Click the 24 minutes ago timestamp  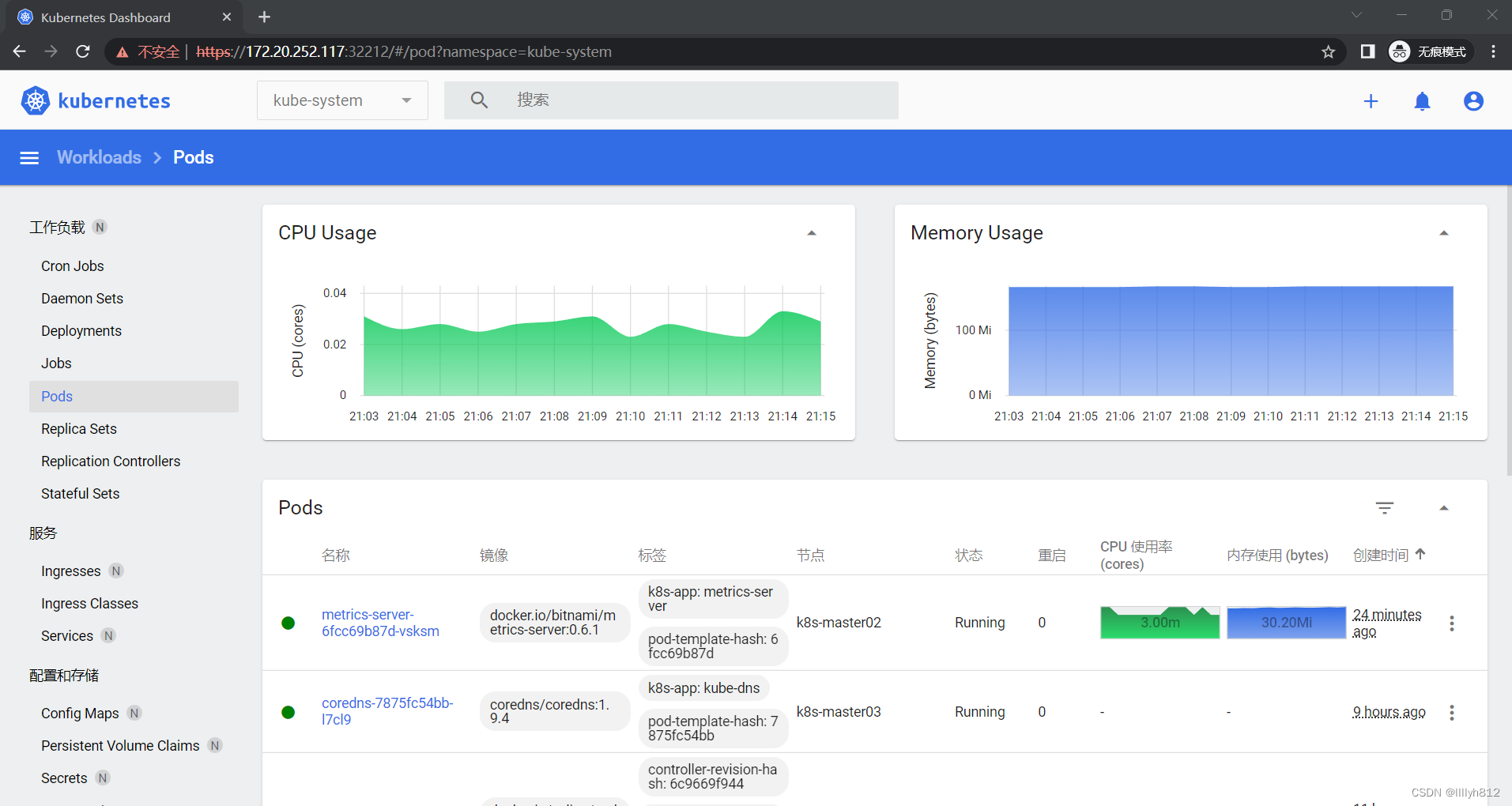coord(1386,623)
